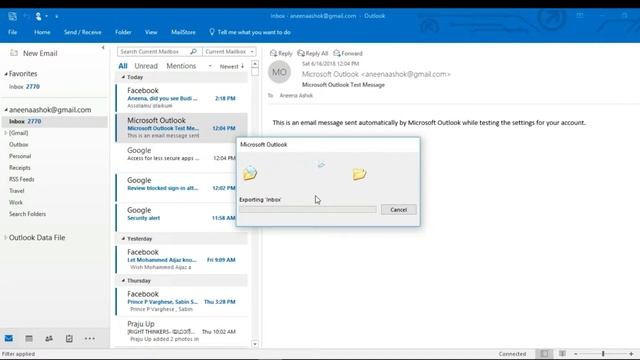Click the New Email envelope icon
The image size is (640, 360).
14,53
